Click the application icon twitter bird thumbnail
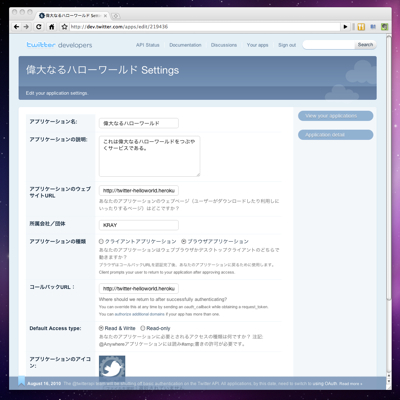This screenshot has height=400, width=400. point(112,368)
